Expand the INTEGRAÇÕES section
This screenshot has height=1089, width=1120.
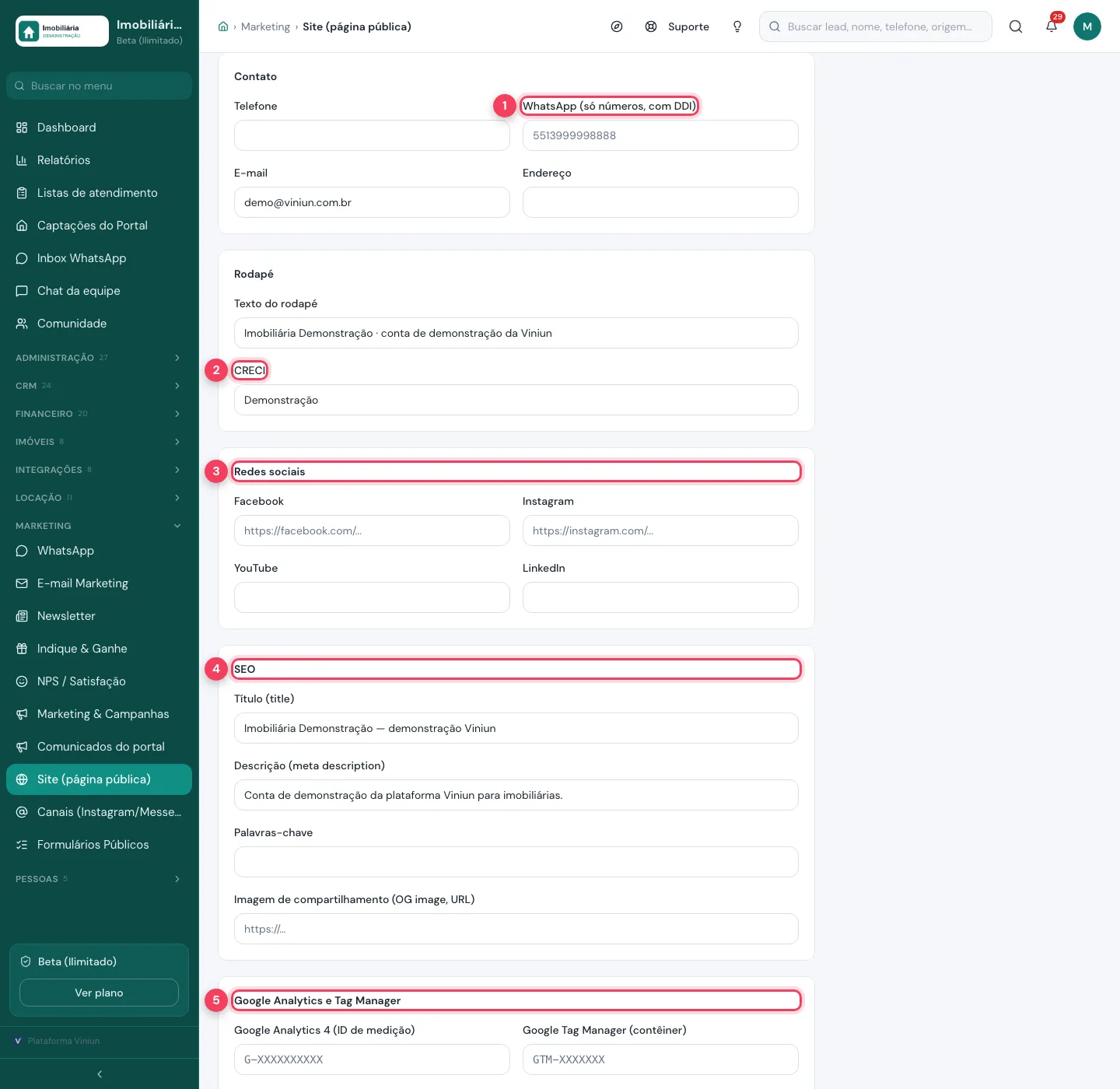pyautogui.click(x=99, y=470)
